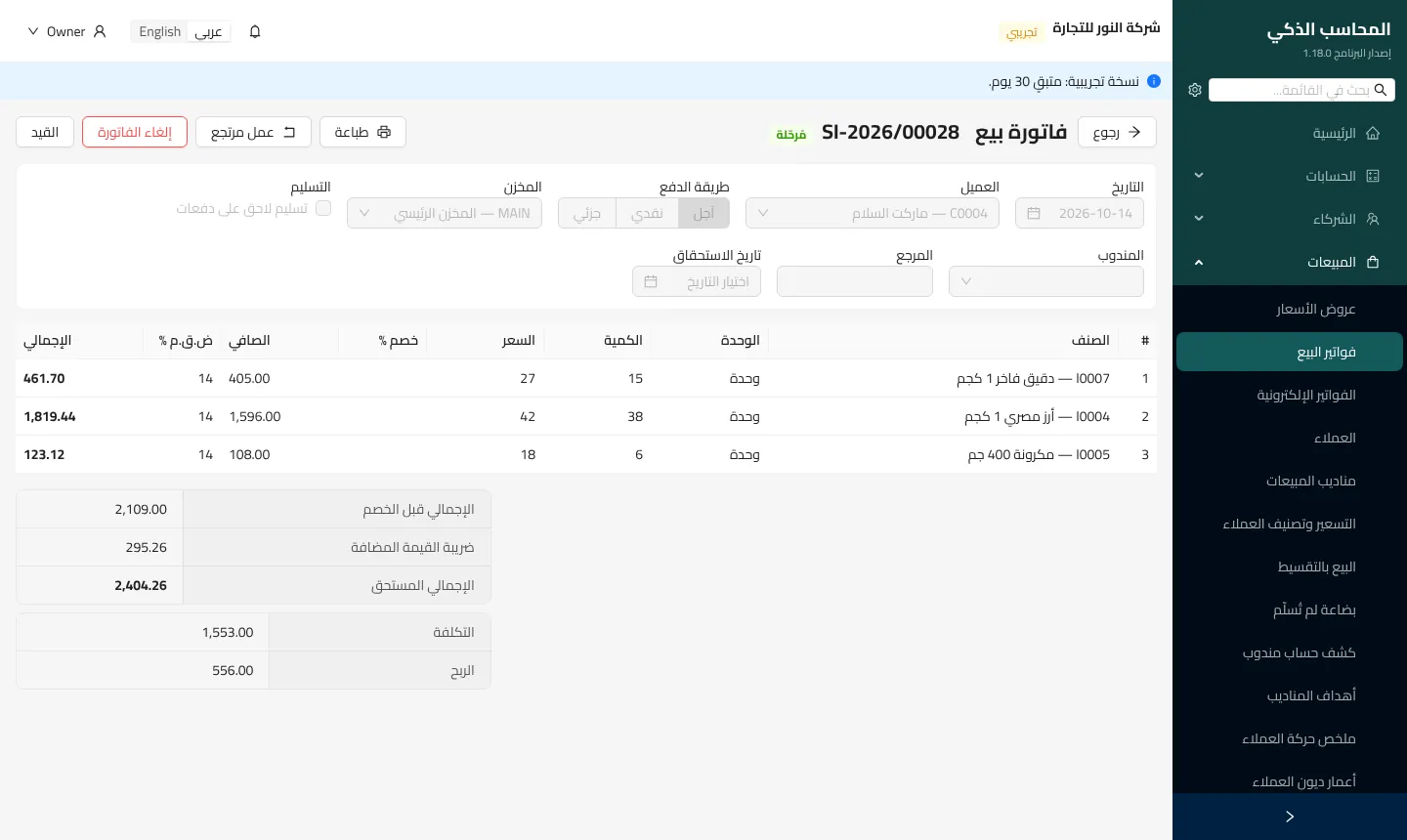Image resolution: width=1407 pixels, height=840 pixels.
Task: Click the shopping bag icon beside المبيعات
Action: click(1373, 262)
